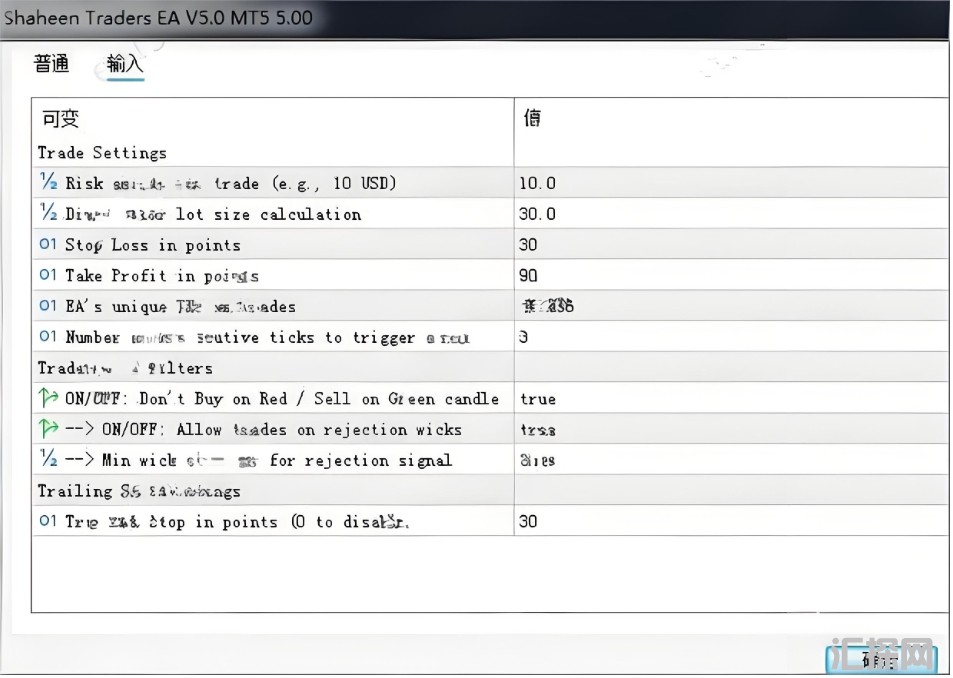
Task: Select the ½ icon beside Min wick rejection signal
Action: [45, 460]
